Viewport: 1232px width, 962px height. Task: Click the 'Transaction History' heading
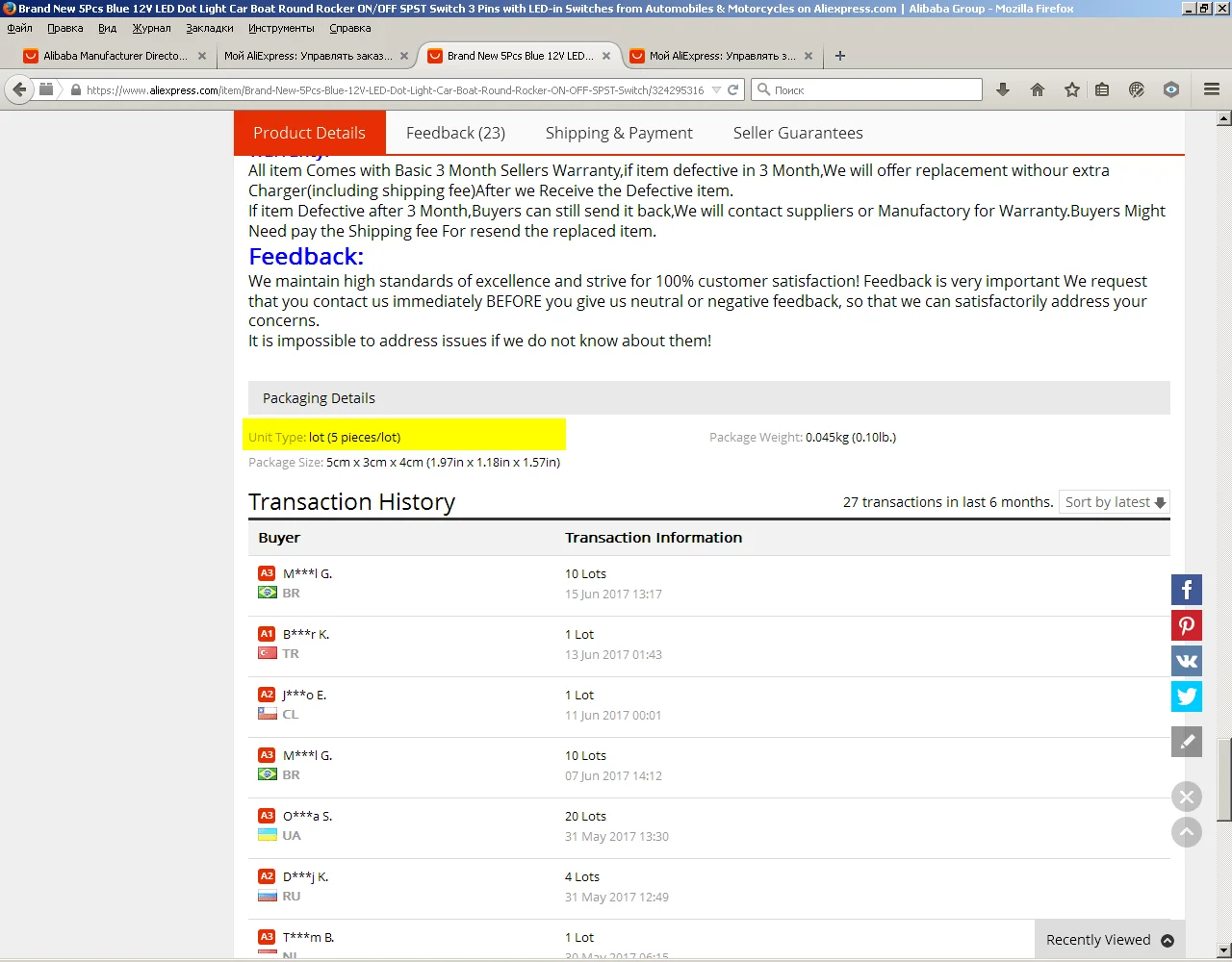[x=351, y=502]
